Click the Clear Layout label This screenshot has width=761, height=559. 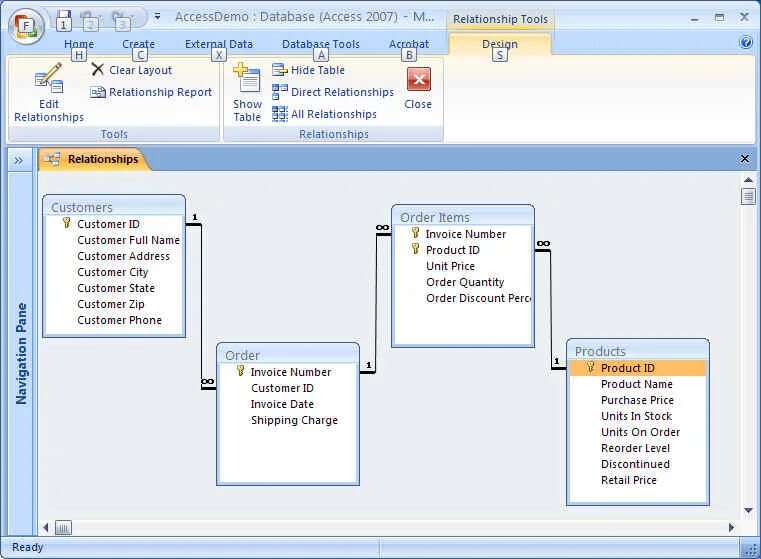[x=140, y=70]
